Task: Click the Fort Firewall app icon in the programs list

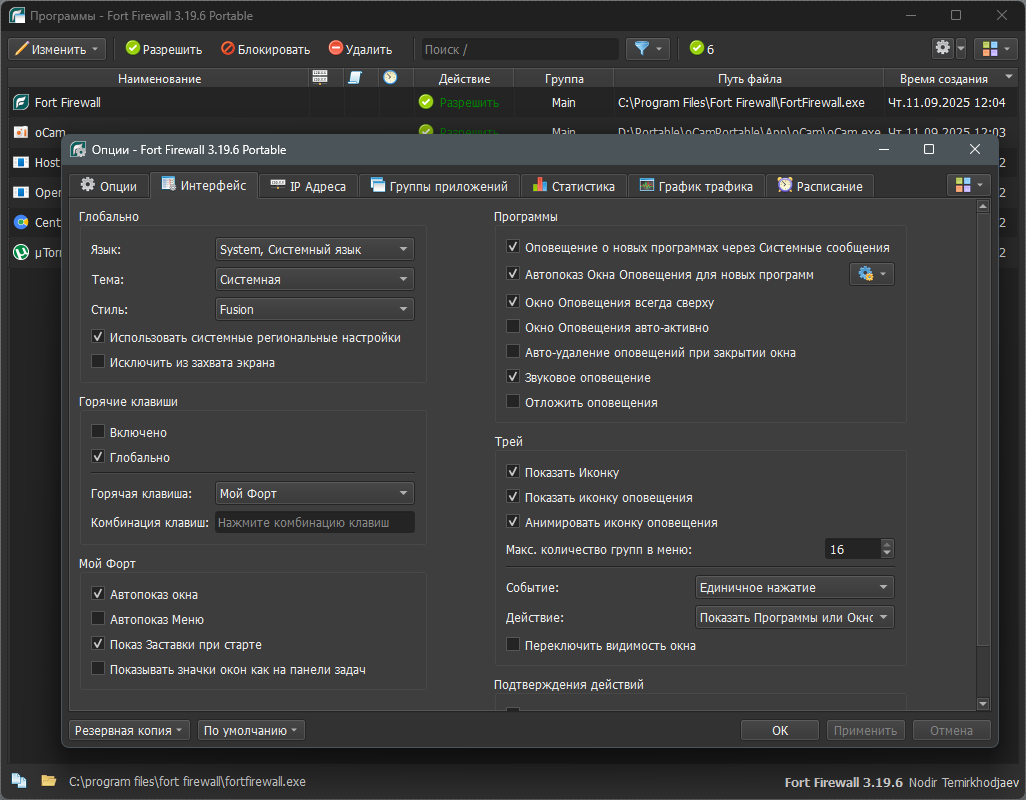Action: point(21,102)
